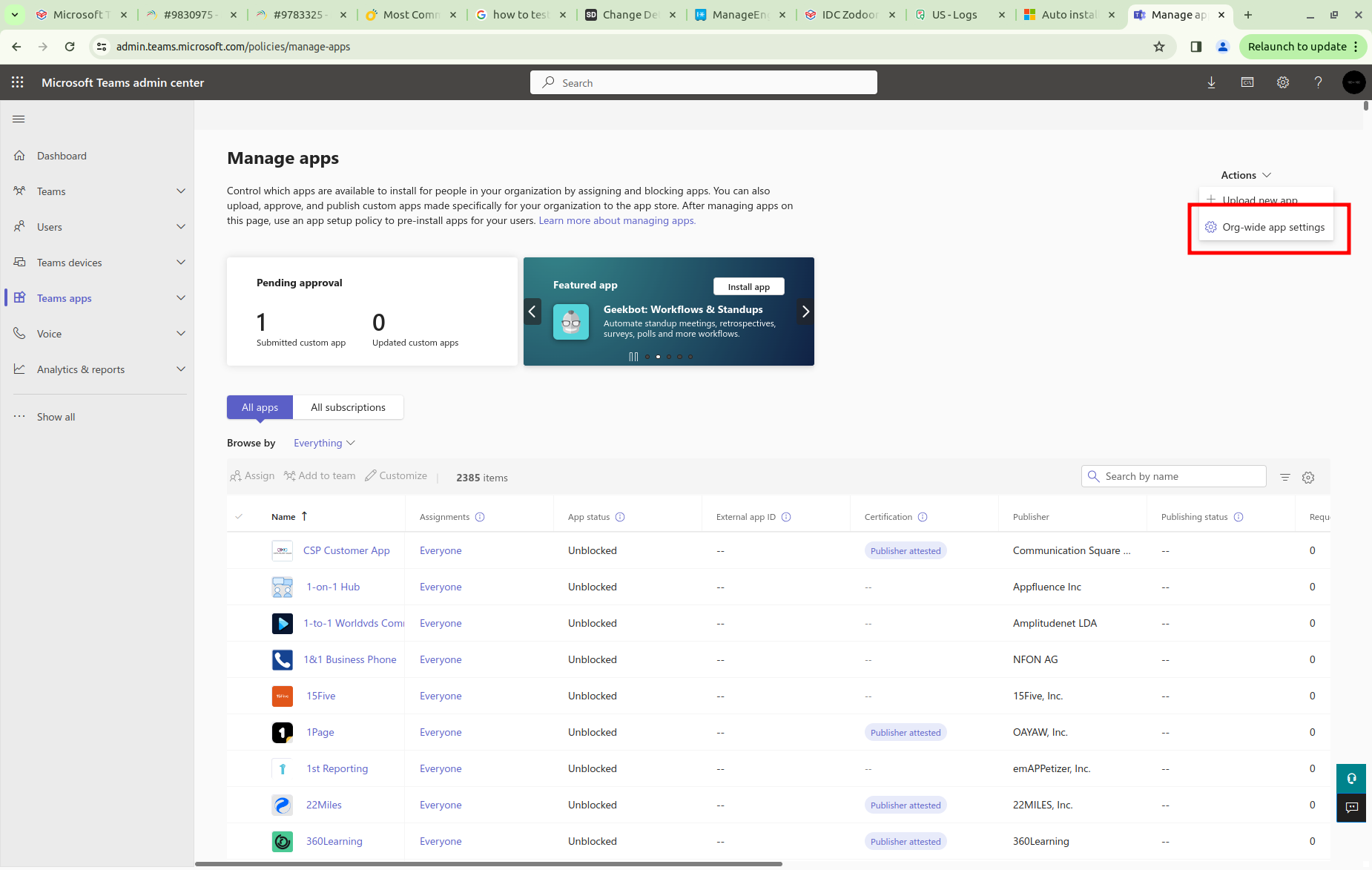Expand the Users navigation section
The width and height of the screenshot is (1372, 870).
[x=181, y=227]
